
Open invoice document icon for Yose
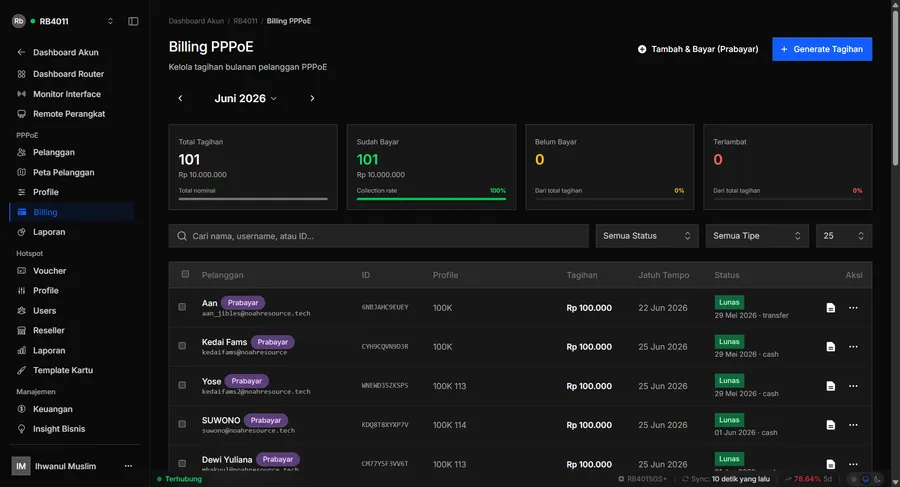[x=831, y=386]
